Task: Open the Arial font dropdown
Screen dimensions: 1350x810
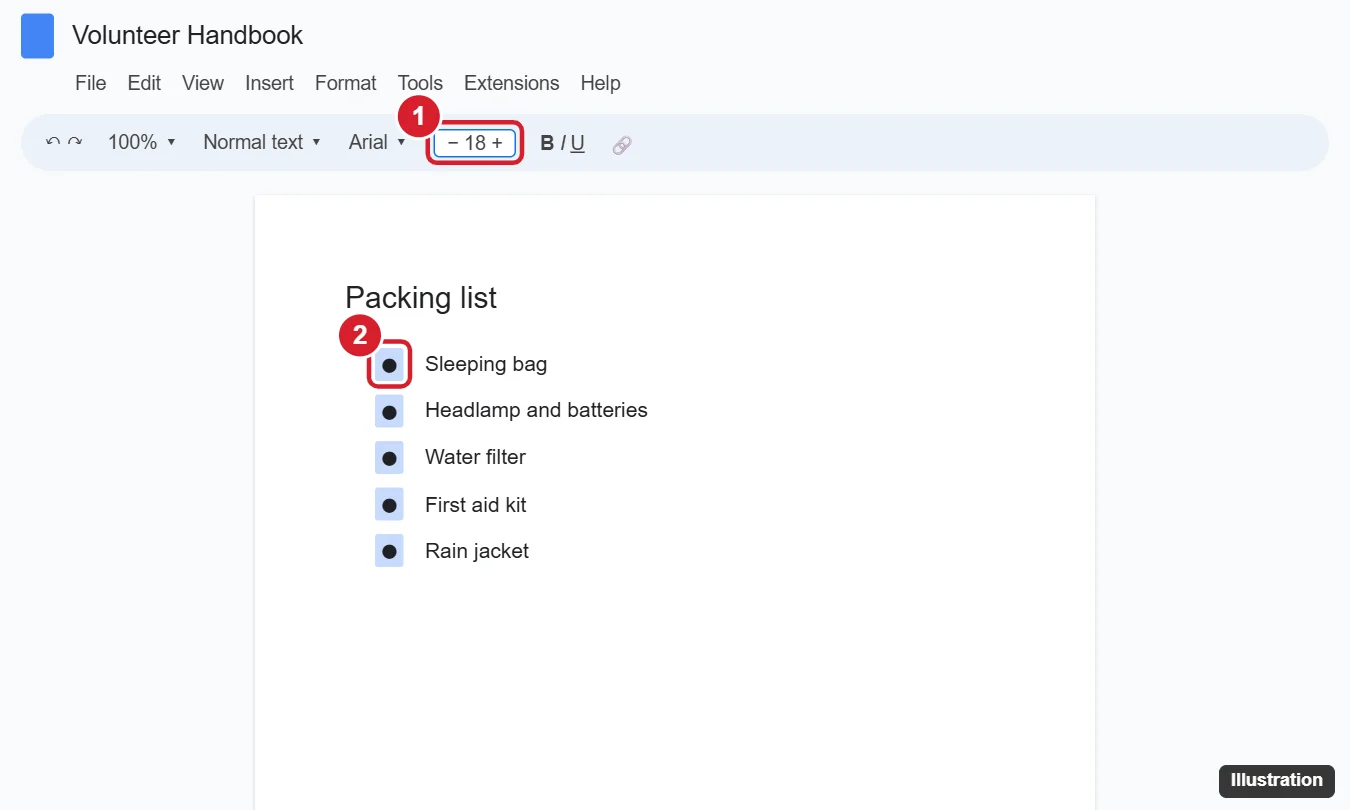Action: 377,142
